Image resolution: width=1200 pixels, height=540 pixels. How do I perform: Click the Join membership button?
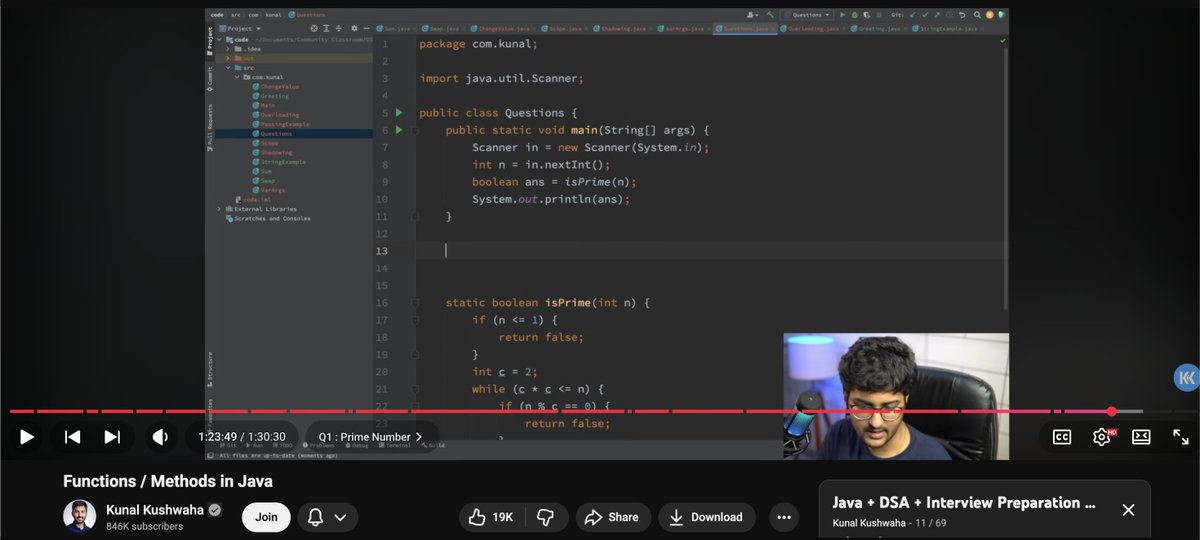[x=266, y=517]
